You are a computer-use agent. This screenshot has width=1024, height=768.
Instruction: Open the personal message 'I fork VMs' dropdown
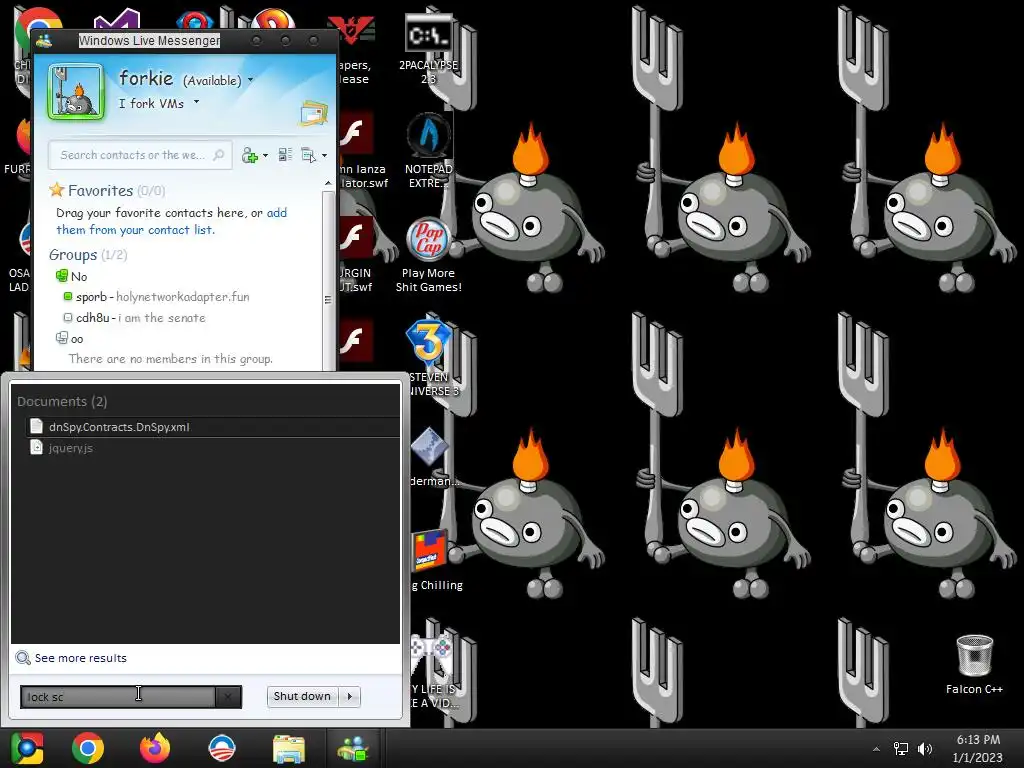click(196, 103)
